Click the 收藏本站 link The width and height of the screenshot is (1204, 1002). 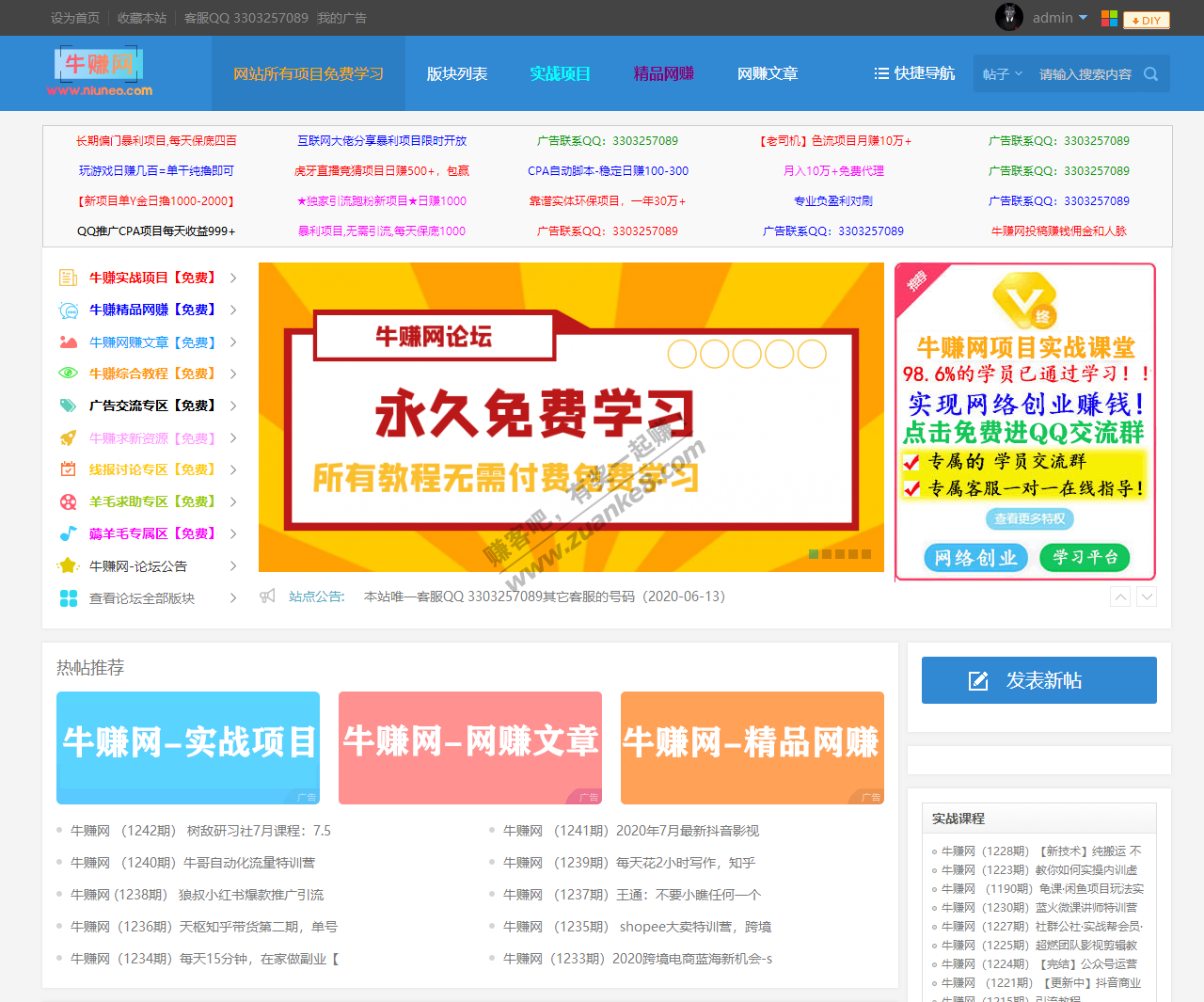coord(142,18)
